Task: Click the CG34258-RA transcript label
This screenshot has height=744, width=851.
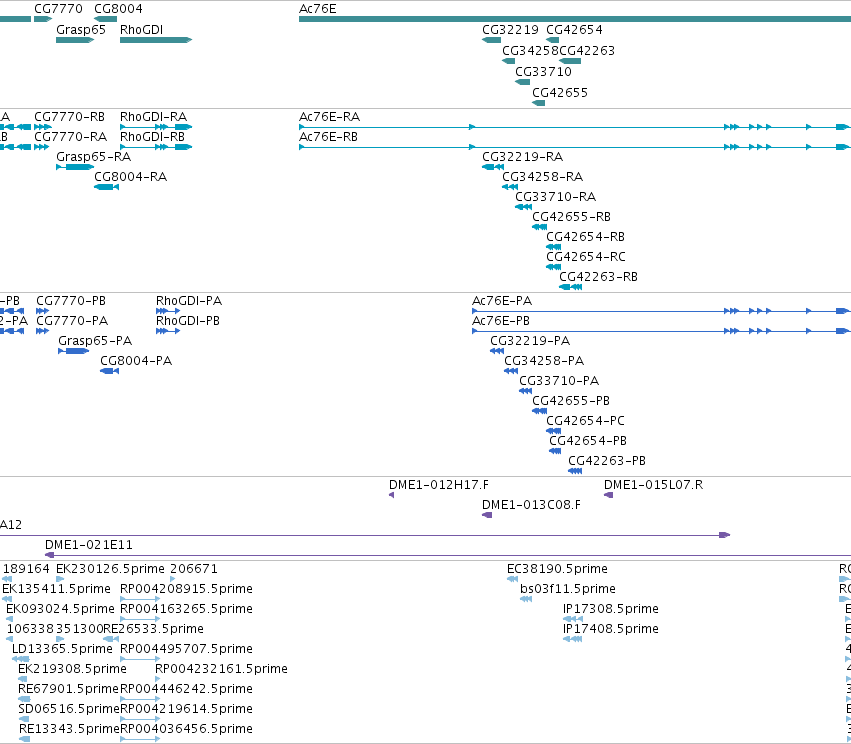Action: tap(543, 176)
